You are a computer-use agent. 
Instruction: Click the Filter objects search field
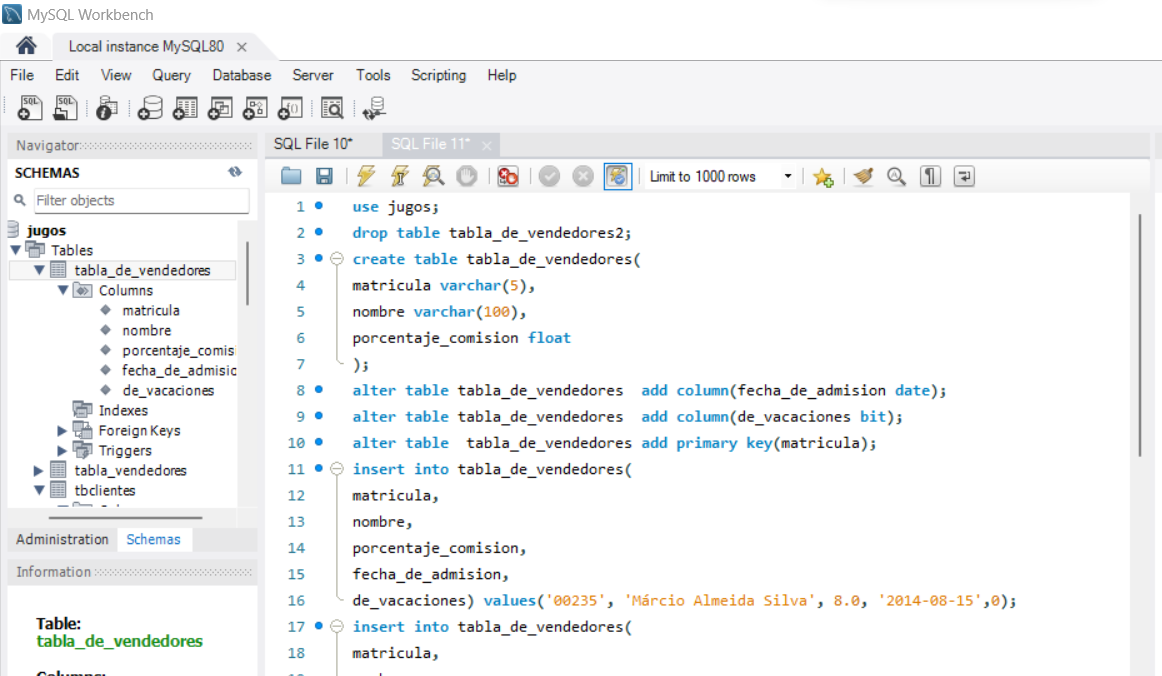[141, 200]
